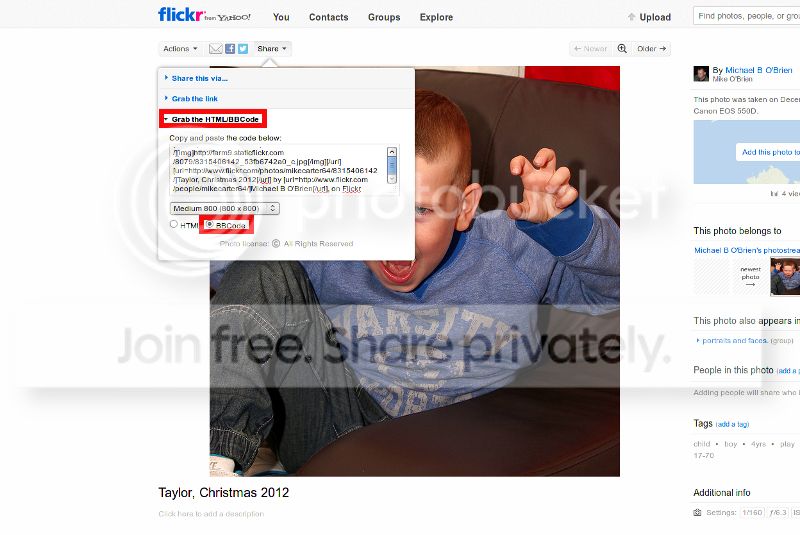Open the Groups menu
Screen dimensions: 800x535
pyautogui.click(x=384, y=17)
